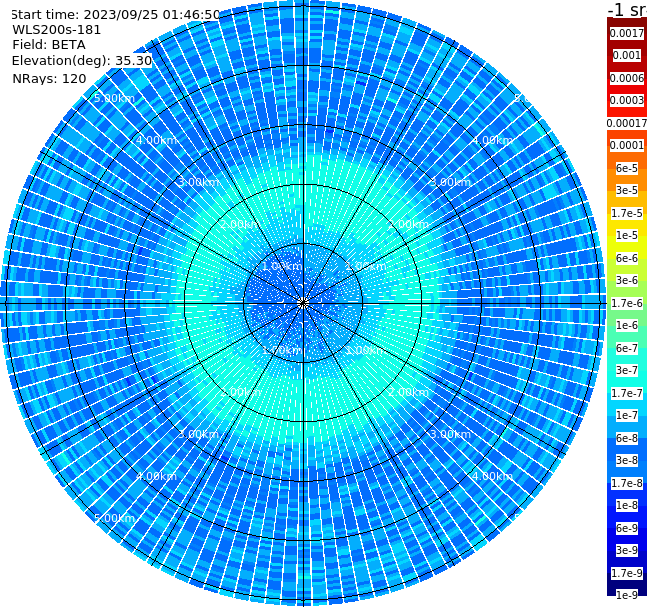
Task: Click the 6e-7 colorbar label
Action: [x=627, y=348]
